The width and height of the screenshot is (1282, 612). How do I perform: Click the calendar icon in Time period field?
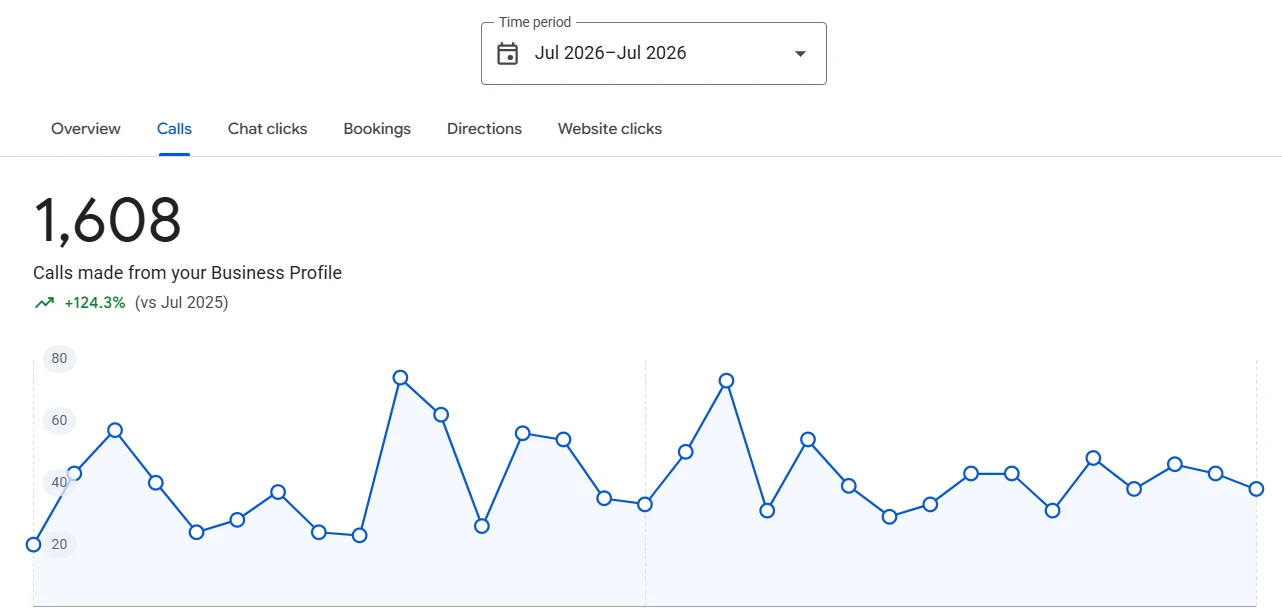coord(508,54)
